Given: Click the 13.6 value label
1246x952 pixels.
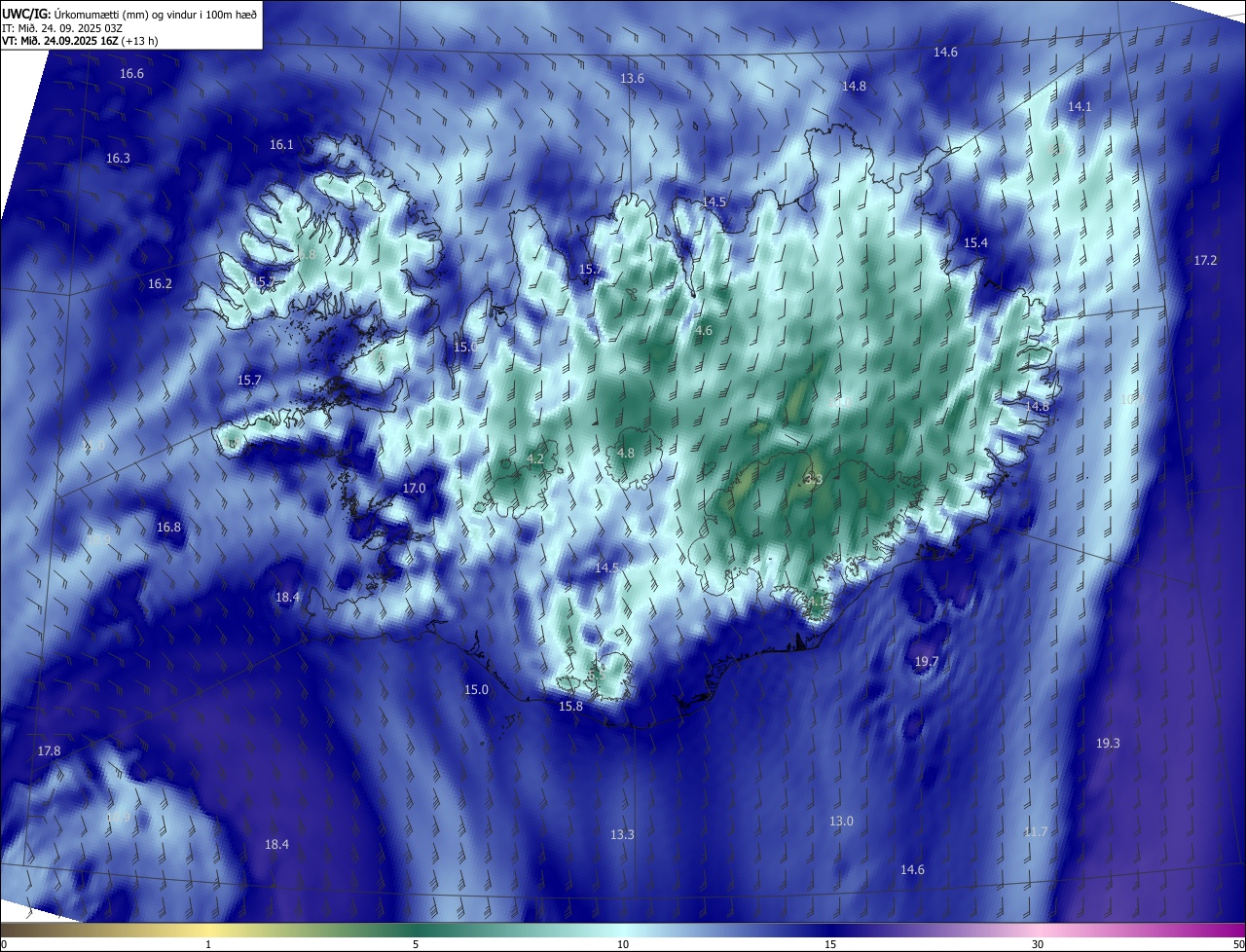Looking at the screenshot, I should (x=632, y=78).
